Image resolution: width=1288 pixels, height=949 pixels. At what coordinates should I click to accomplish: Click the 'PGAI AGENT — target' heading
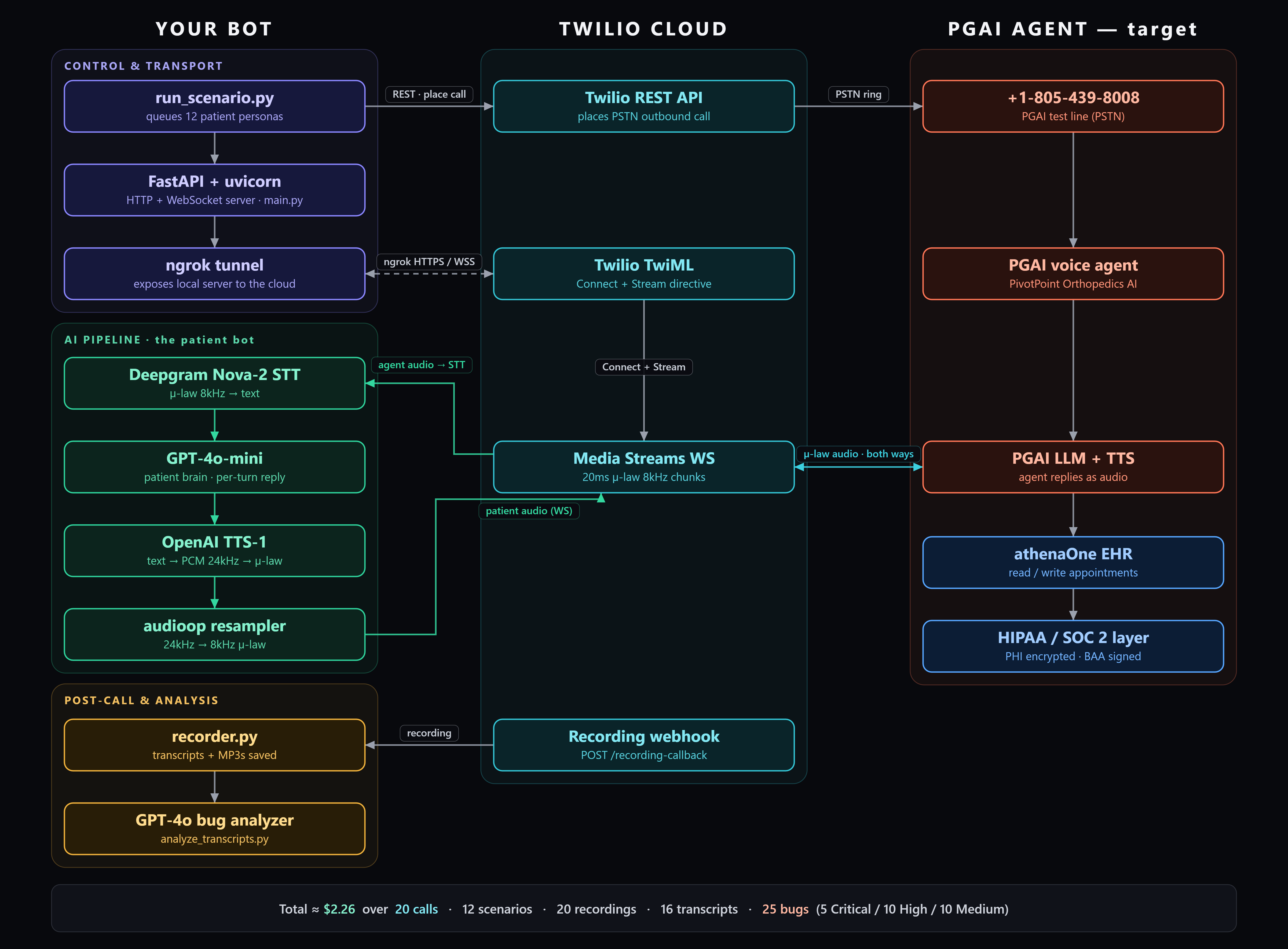point(1073,29)
